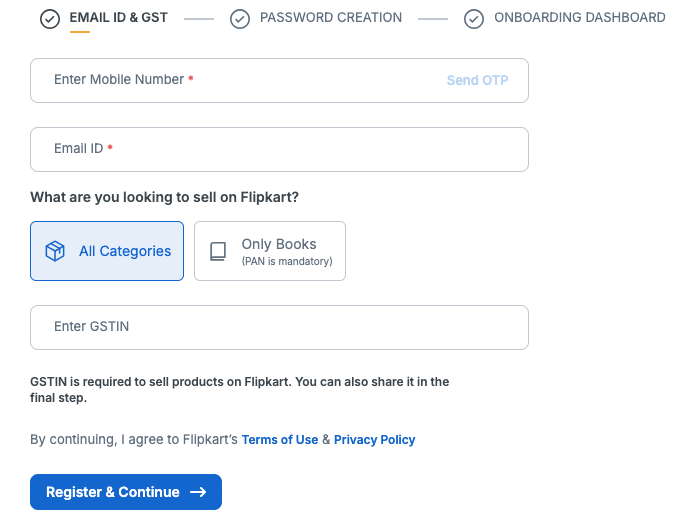Open the EMAIL ID & GST step
Screen dimensions: 689x521
118,18
